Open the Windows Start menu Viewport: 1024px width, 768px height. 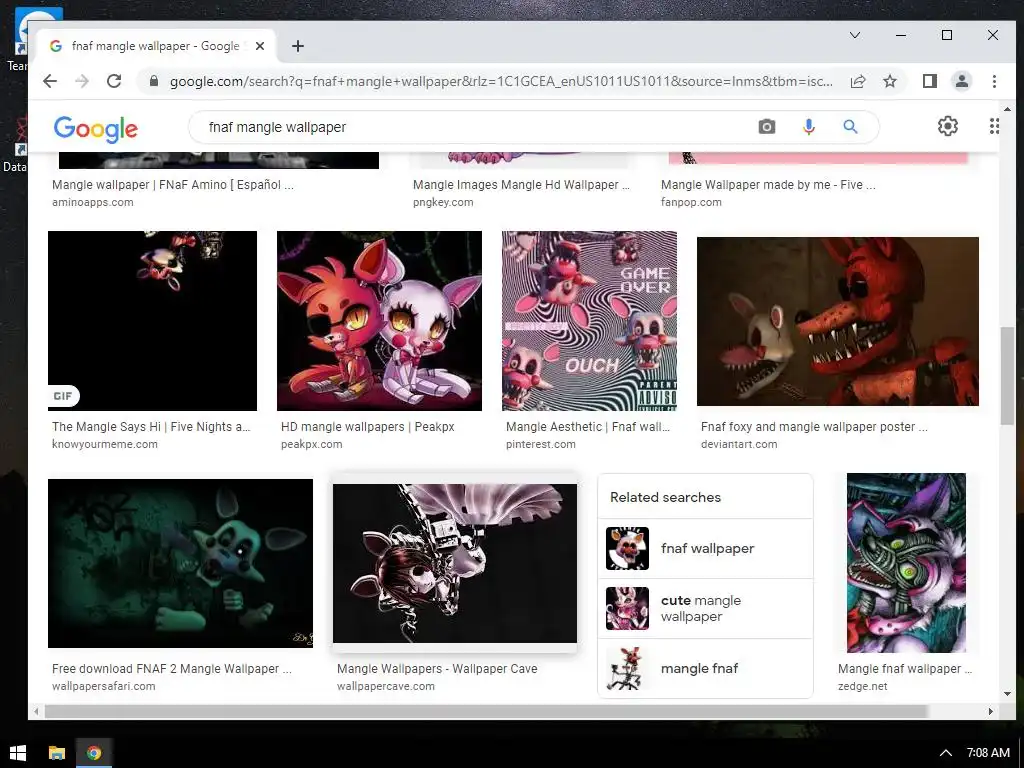(x=18, y=753)
